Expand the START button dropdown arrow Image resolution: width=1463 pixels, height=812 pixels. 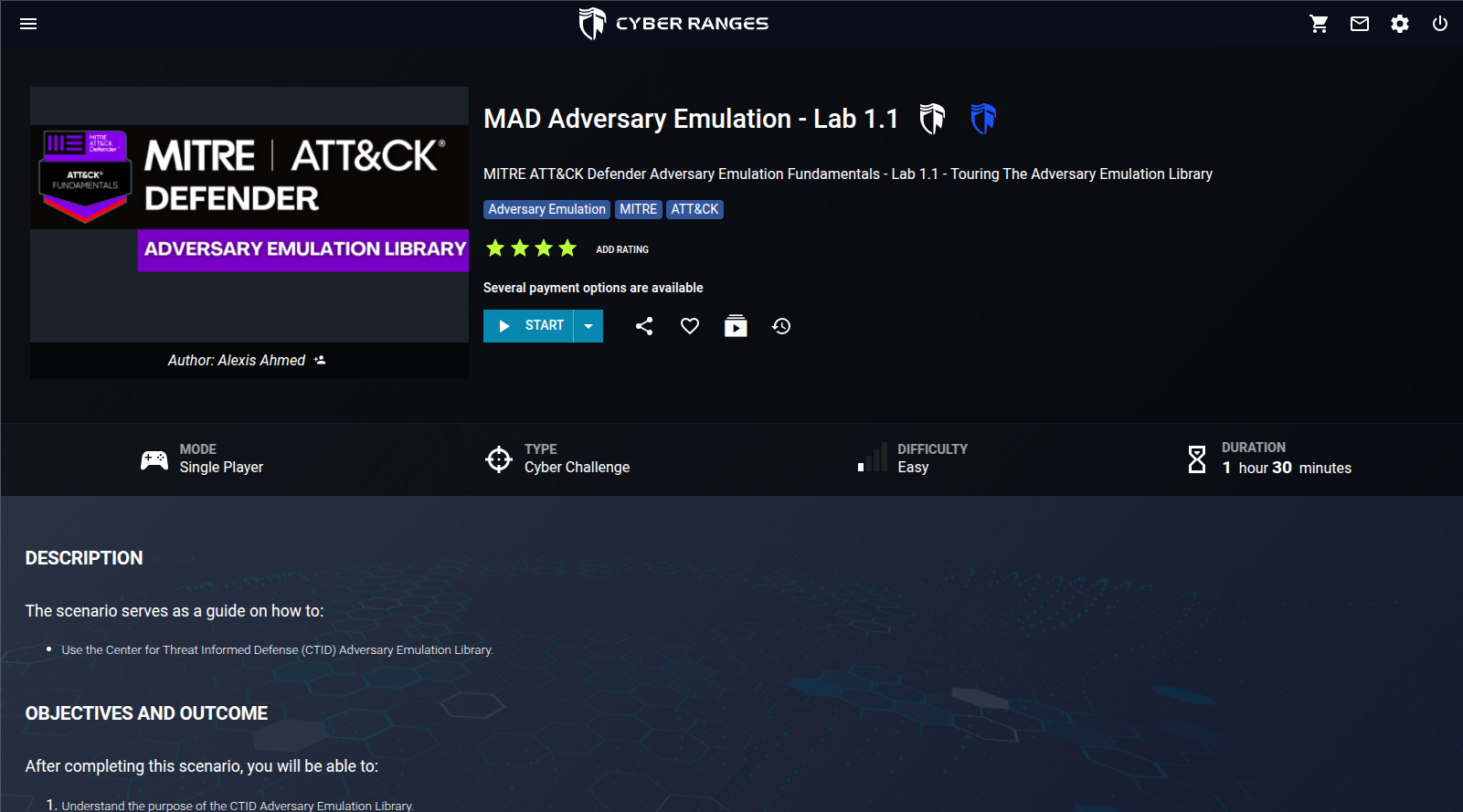pyautogui.click(x=588, y=326)
